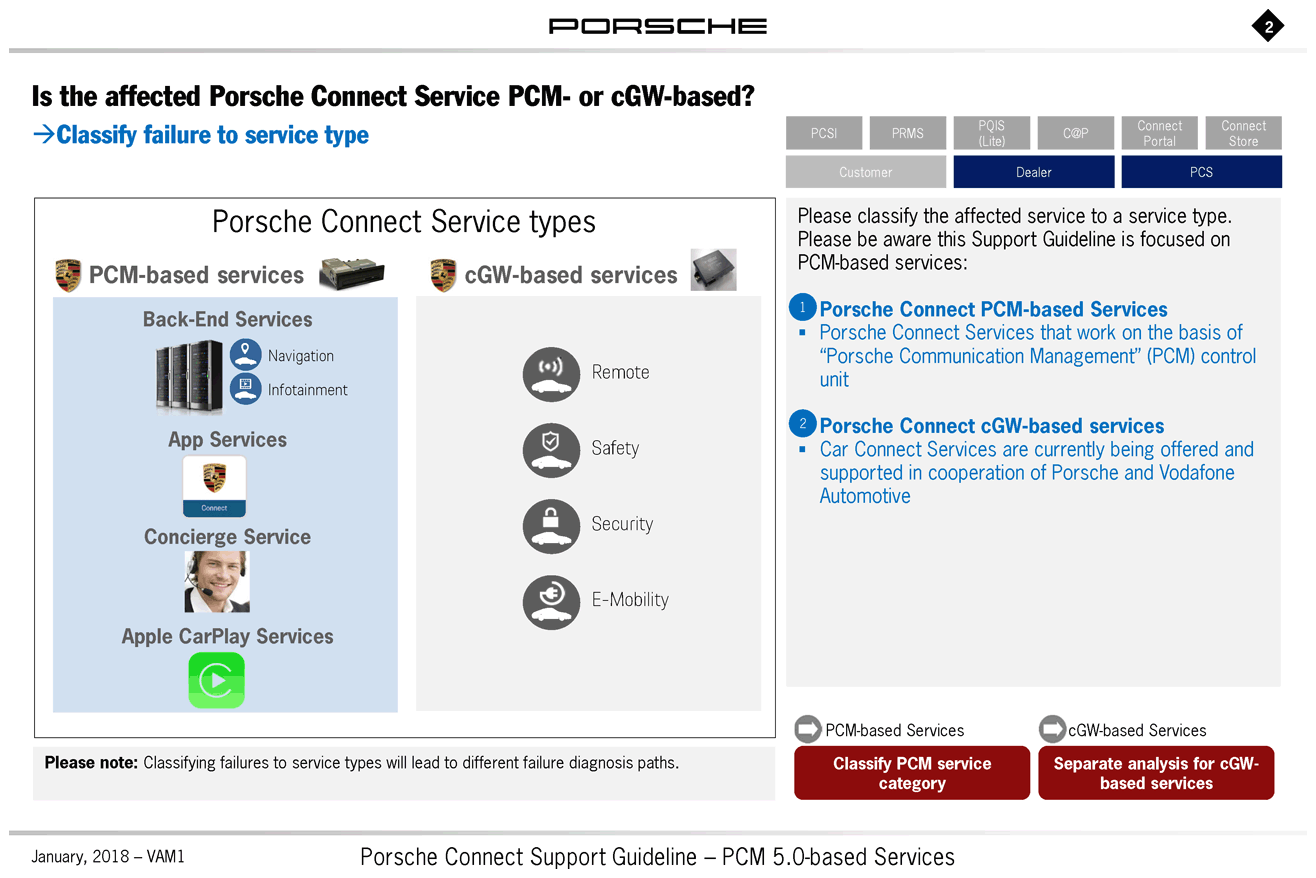Open the Connect Portal tab

(x=1160, y=133)
